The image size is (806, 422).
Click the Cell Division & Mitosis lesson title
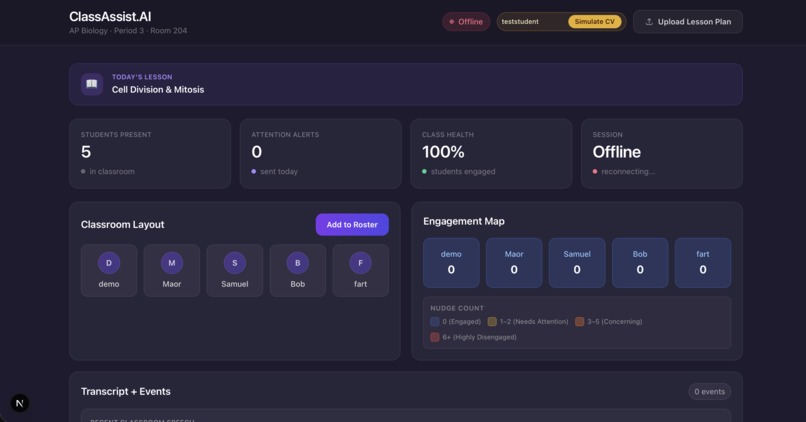pos(158,89)
